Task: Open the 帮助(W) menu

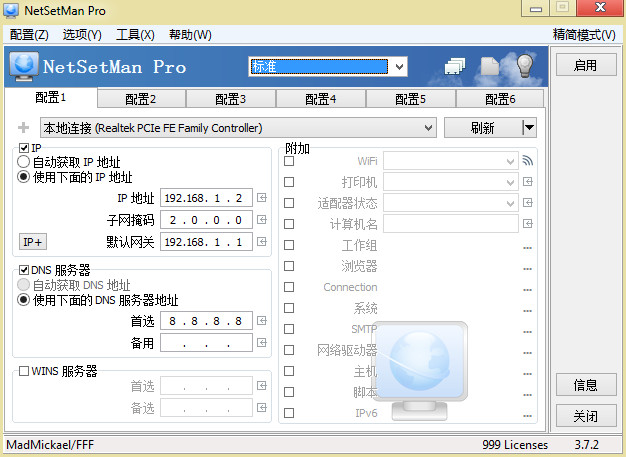Action: [x=190, y=35]
